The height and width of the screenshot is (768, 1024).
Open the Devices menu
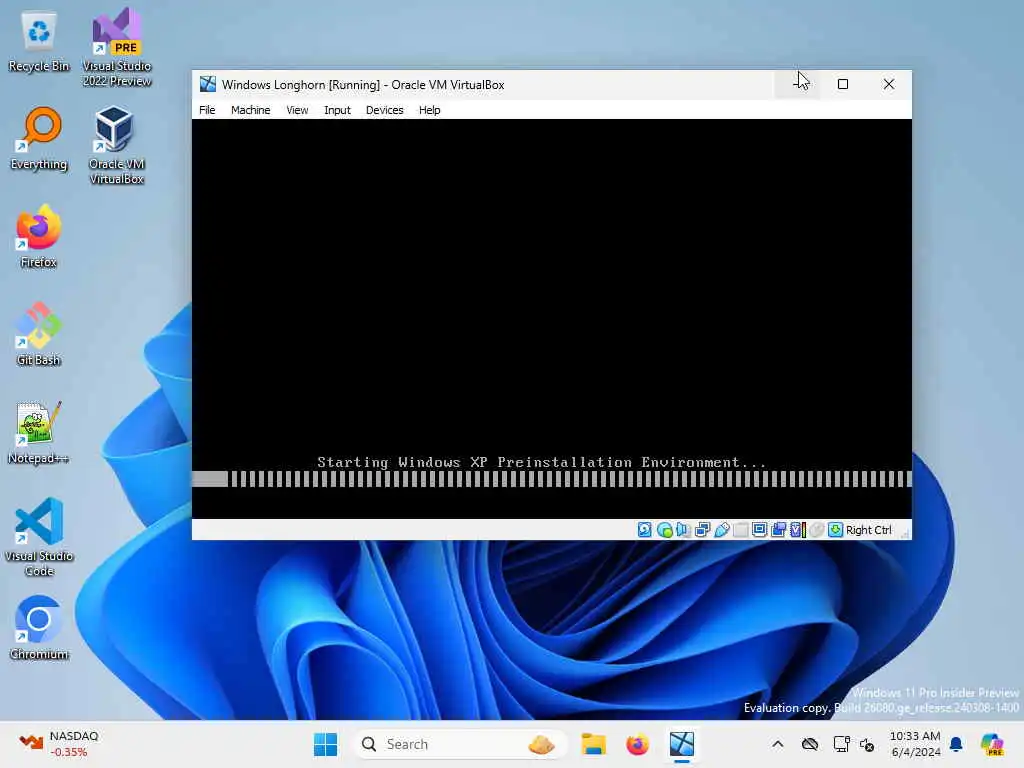[x=384, y=110]
